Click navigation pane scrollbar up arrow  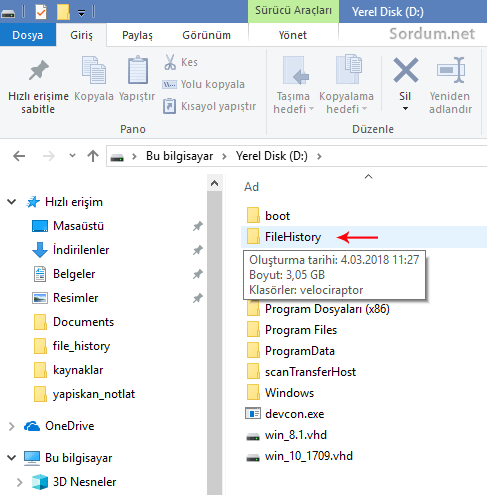tap(214, 183)
